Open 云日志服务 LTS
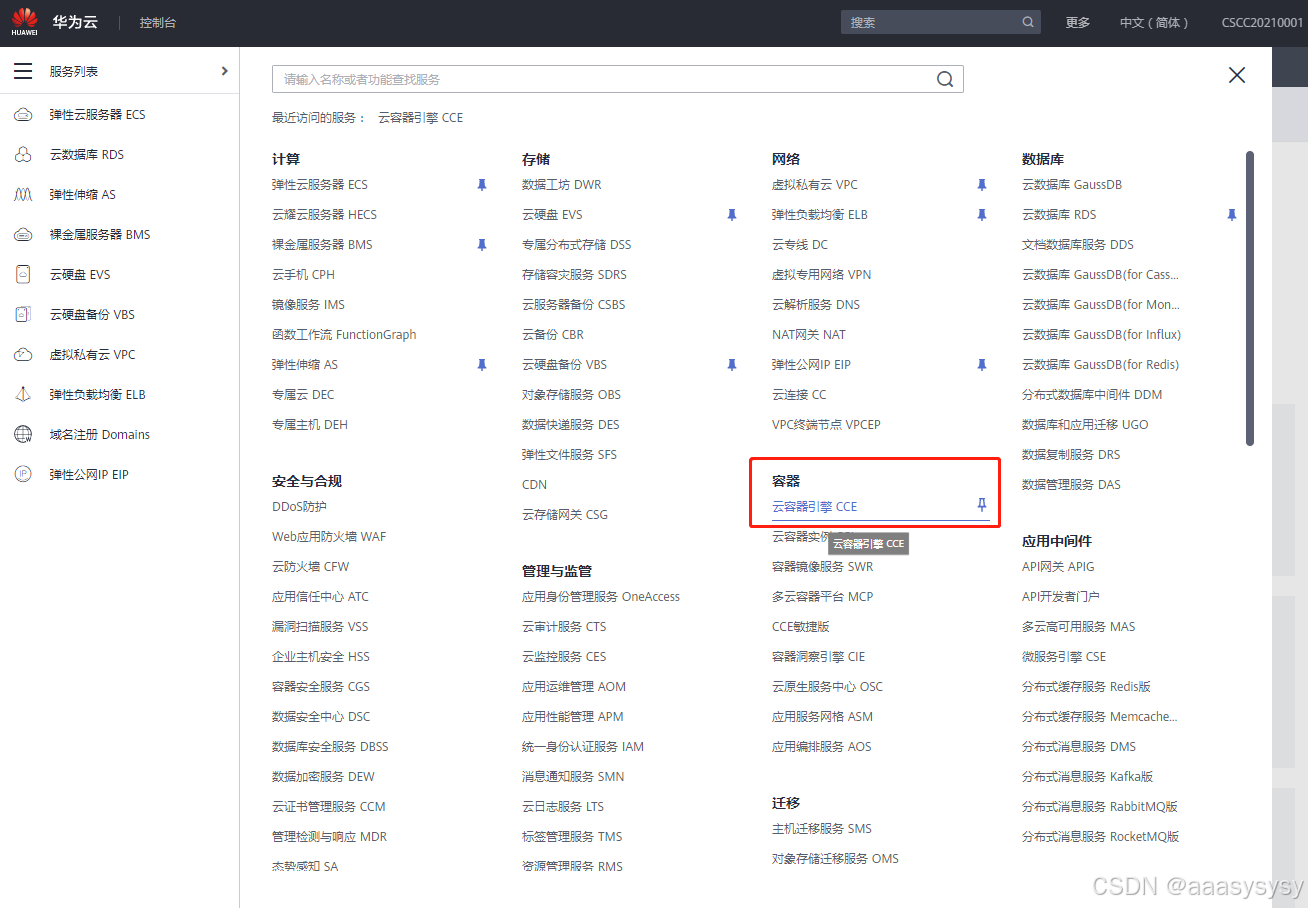The width and height of the screenshot is (1308, 908). pyautogui.click(x=563, y=807)
